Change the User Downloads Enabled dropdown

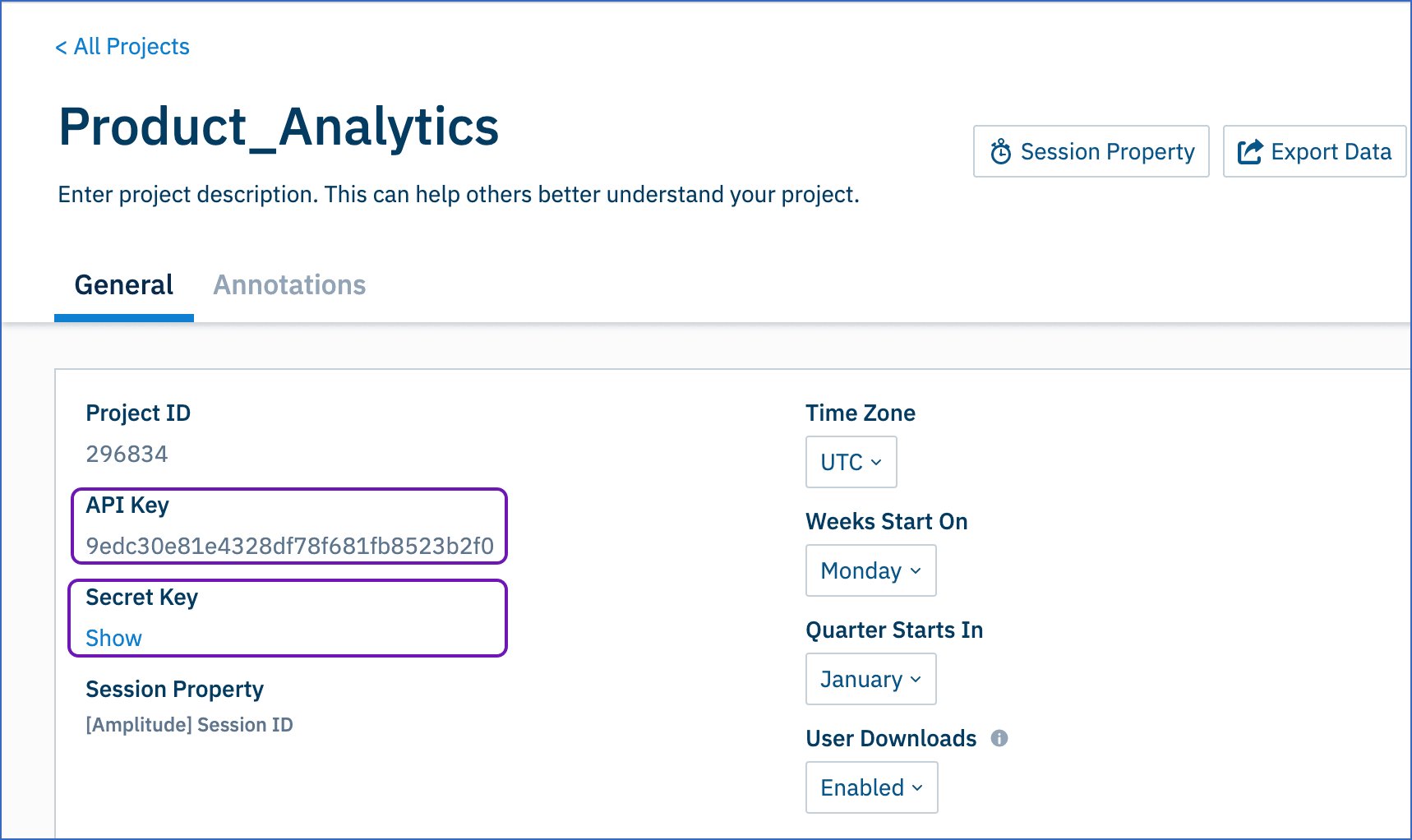pyautogui.click(x=871, y=787)
